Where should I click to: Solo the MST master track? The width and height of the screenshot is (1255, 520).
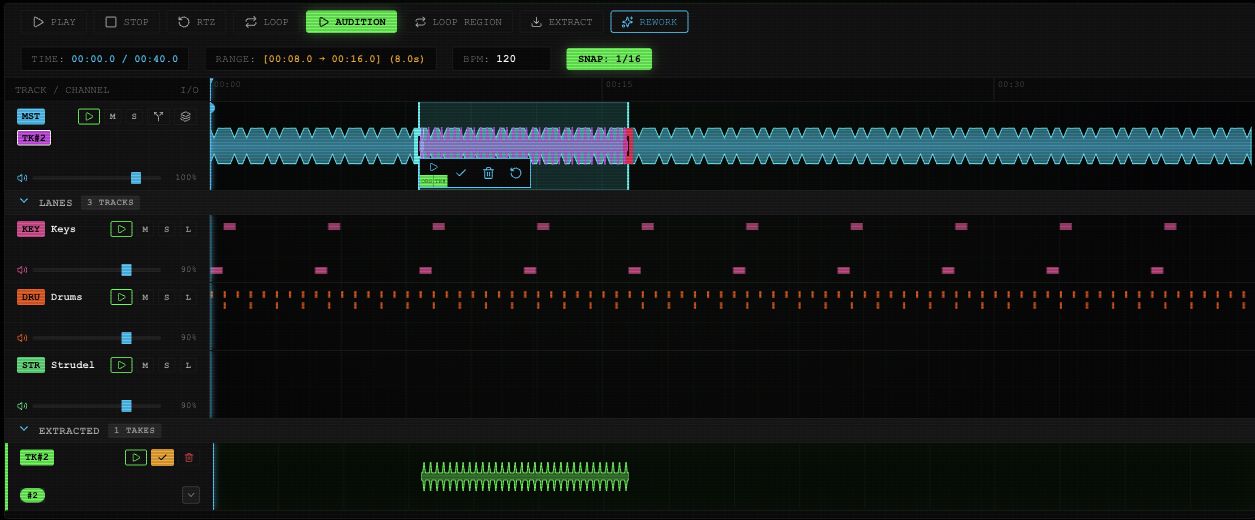coord(135,117)
